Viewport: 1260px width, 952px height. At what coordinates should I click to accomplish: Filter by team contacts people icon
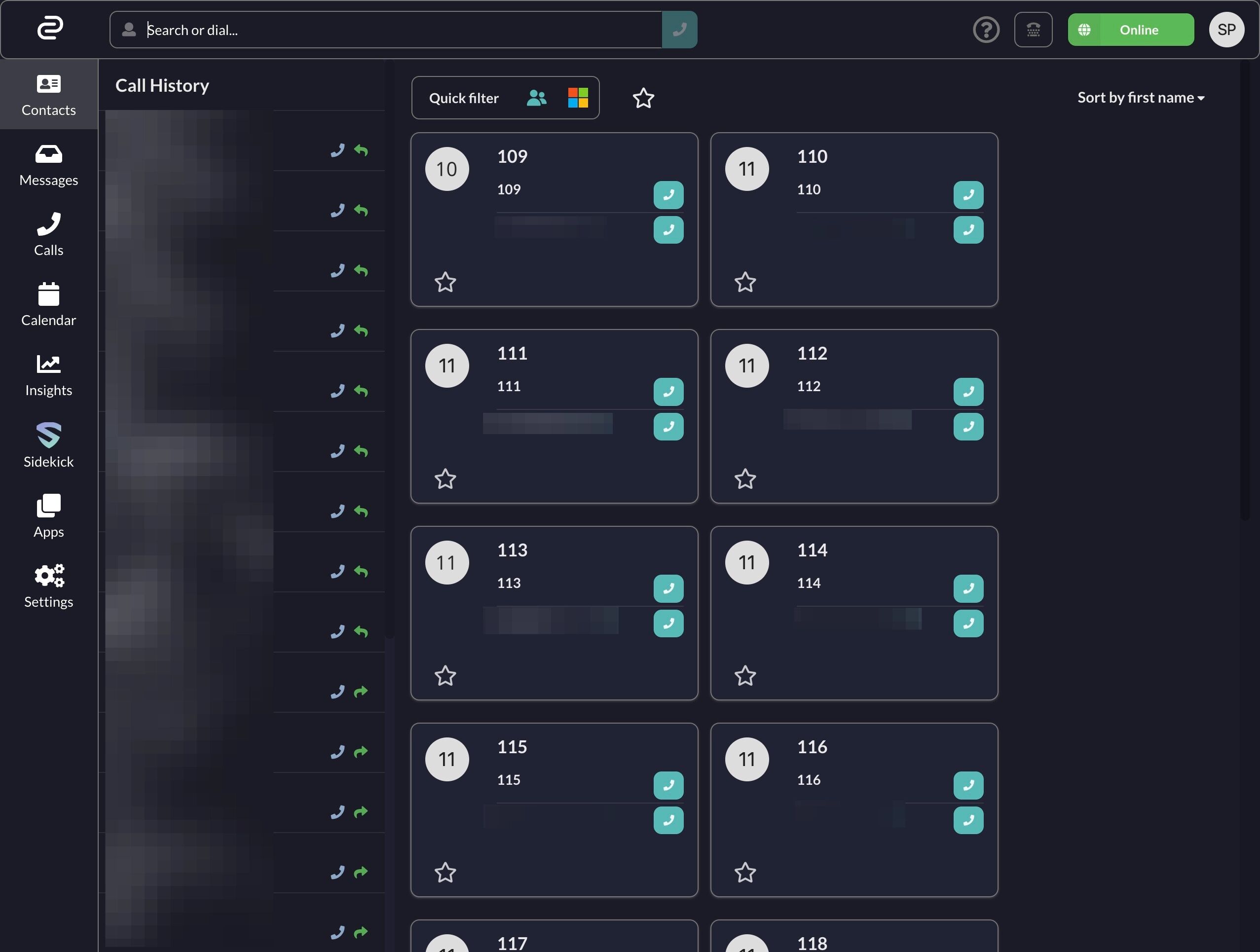(537, 98)
